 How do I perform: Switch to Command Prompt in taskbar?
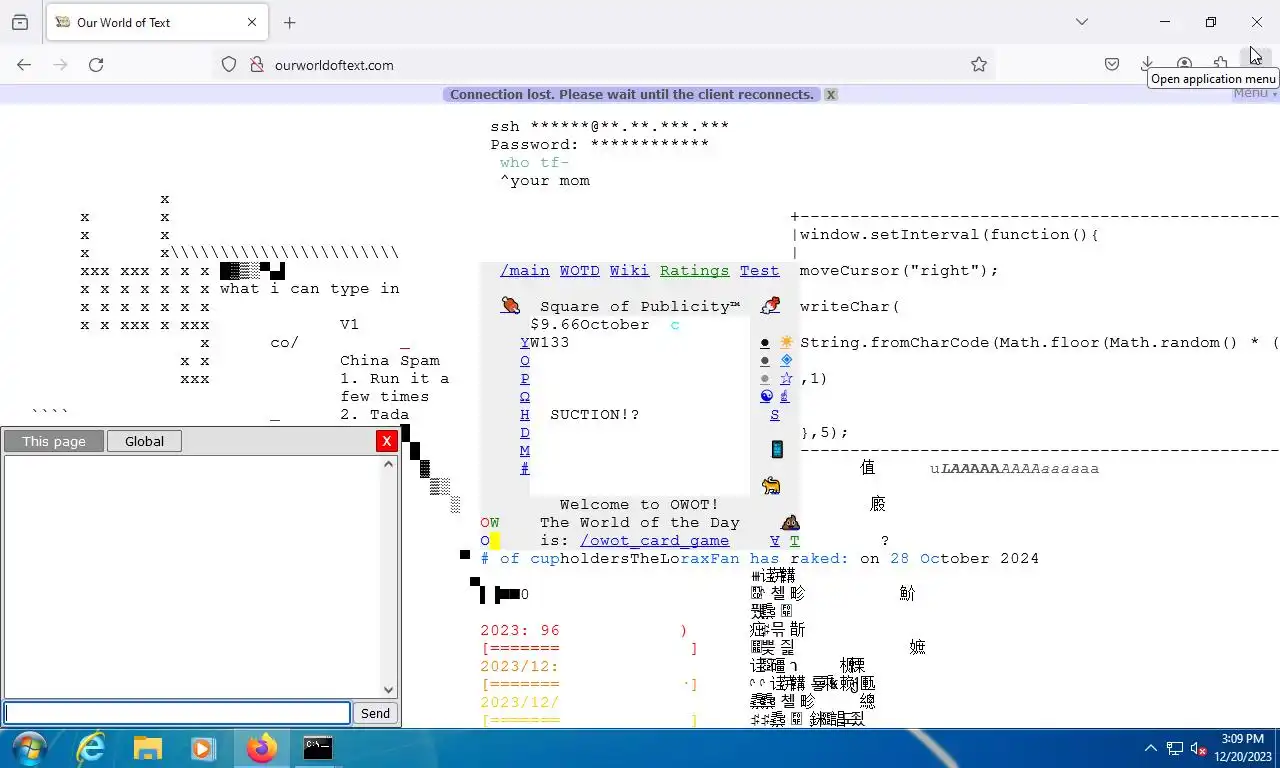(318, 748)
